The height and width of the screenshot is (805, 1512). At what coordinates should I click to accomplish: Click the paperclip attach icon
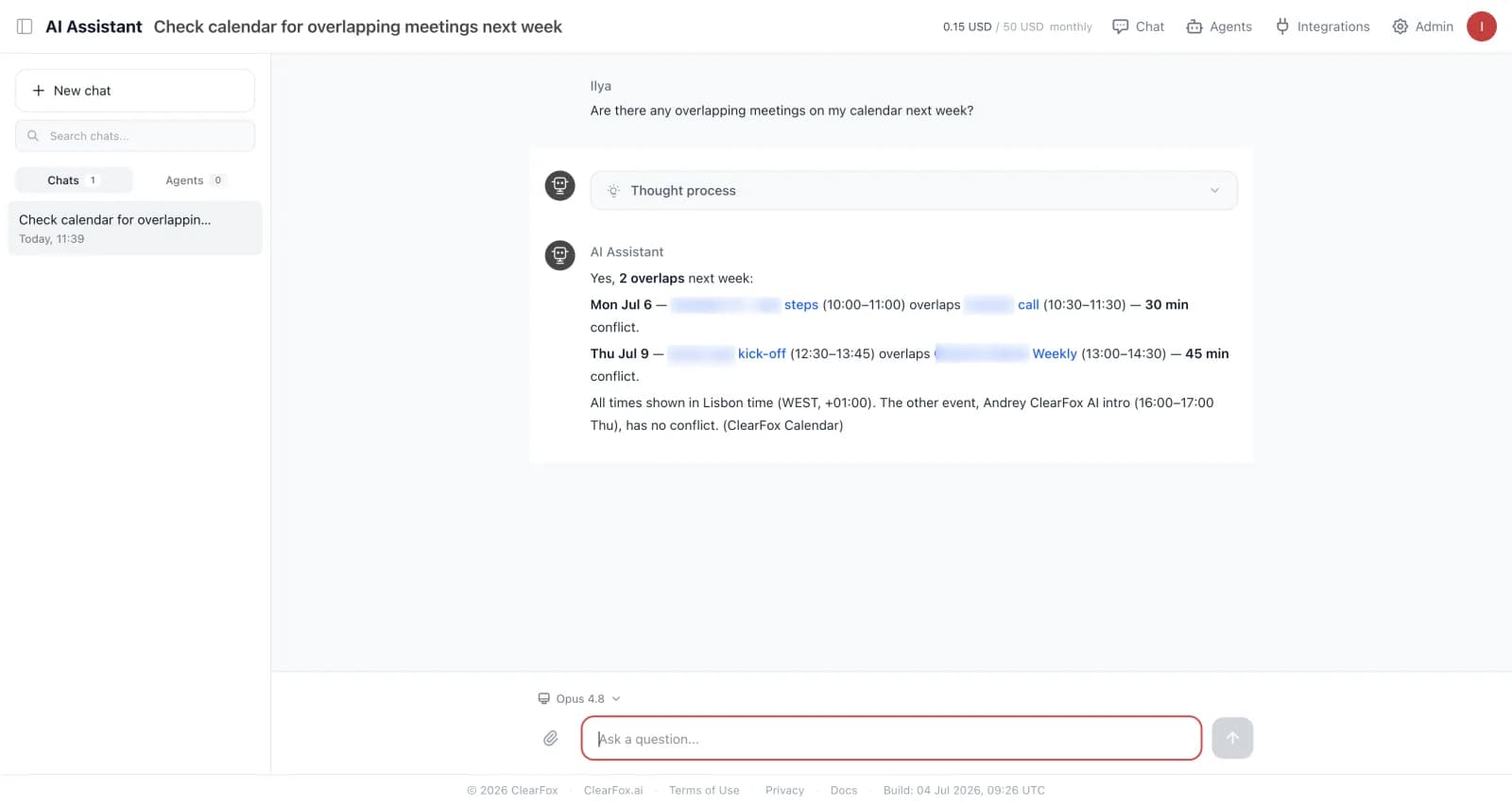point(551,739)
